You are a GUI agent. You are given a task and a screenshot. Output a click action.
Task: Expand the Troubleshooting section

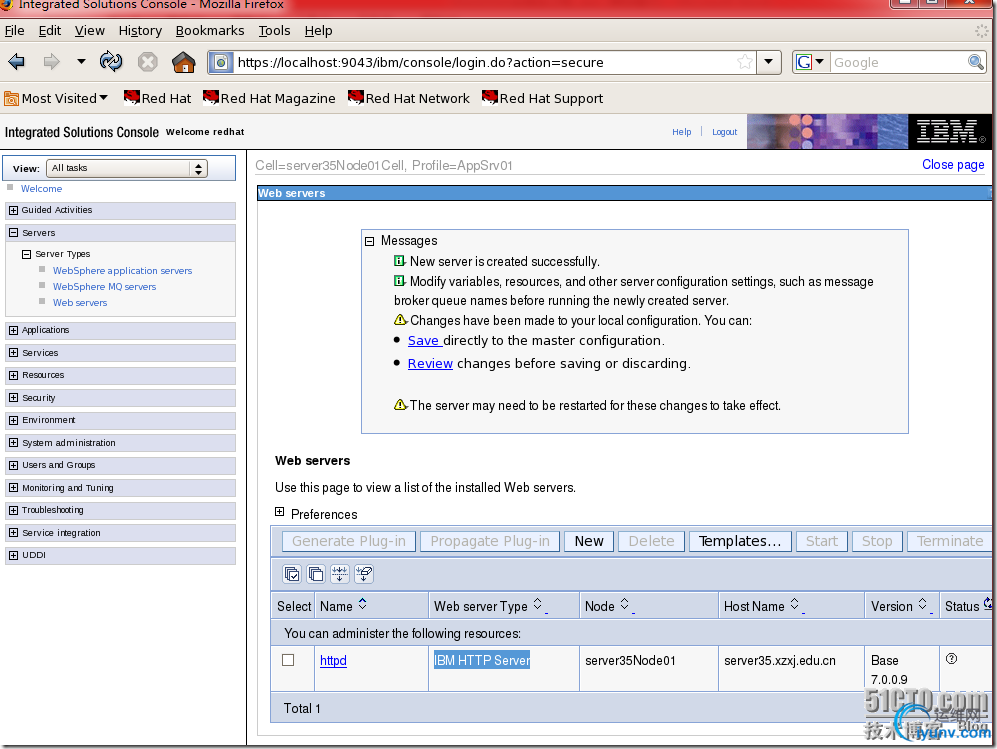(x=13, y=510)
